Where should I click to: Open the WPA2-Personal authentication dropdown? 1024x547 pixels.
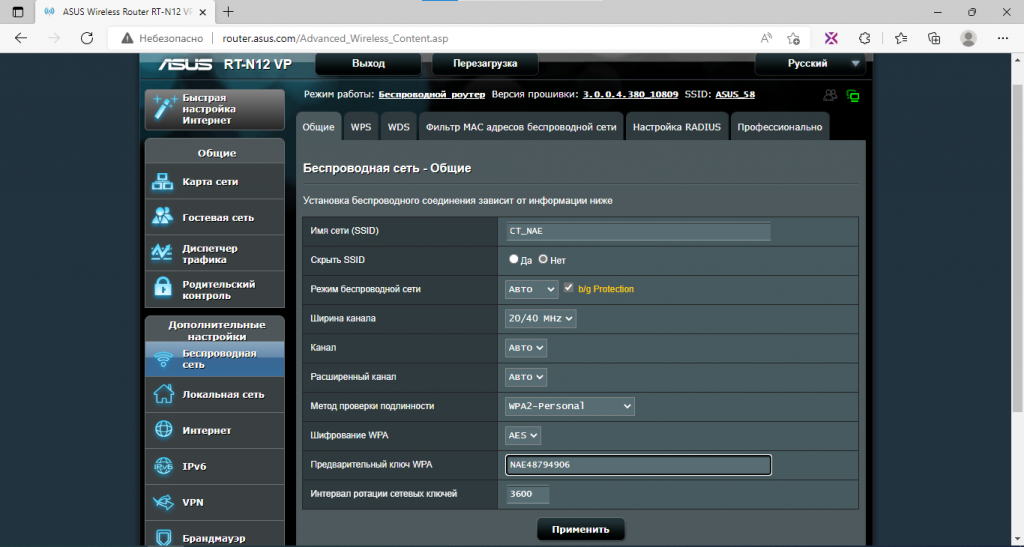[x=569, y=406]
